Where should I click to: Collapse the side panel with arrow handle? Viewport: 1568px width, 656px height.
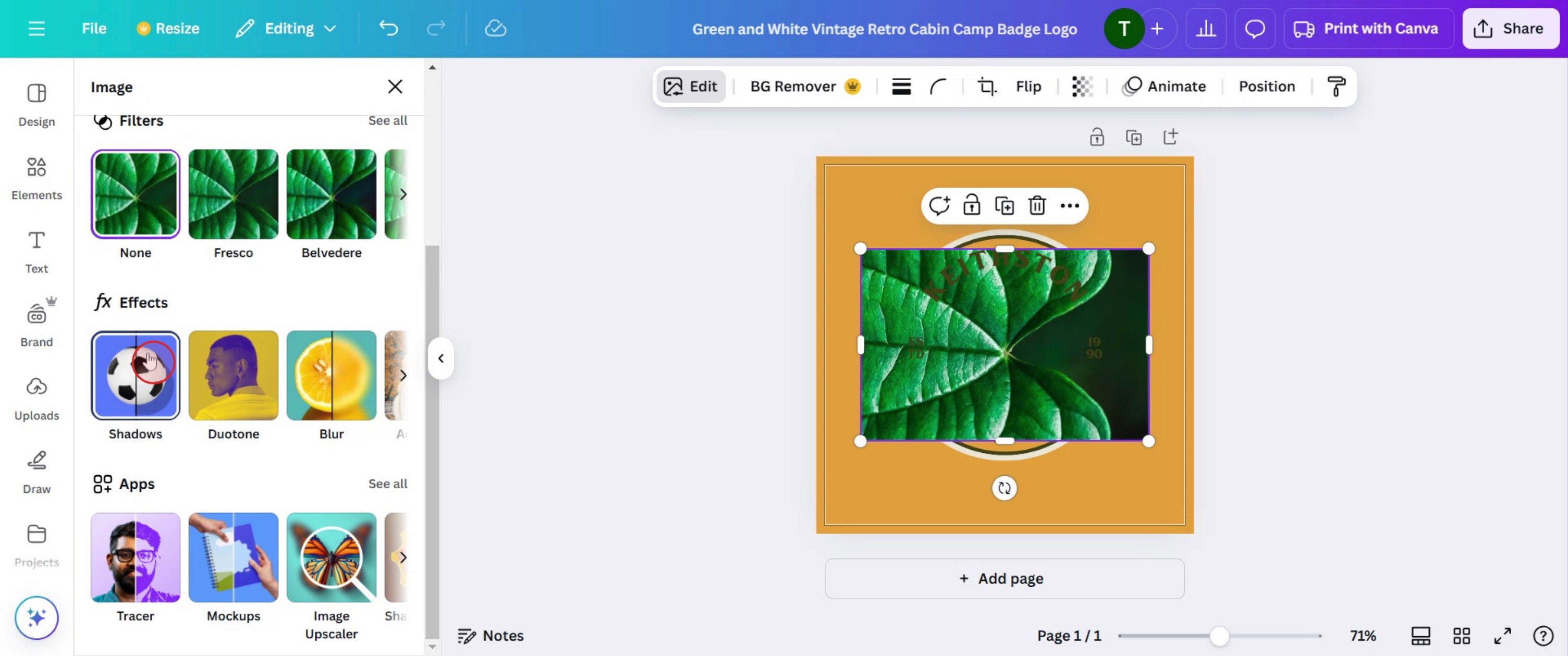pyautogui.click(x=440, y=358)
